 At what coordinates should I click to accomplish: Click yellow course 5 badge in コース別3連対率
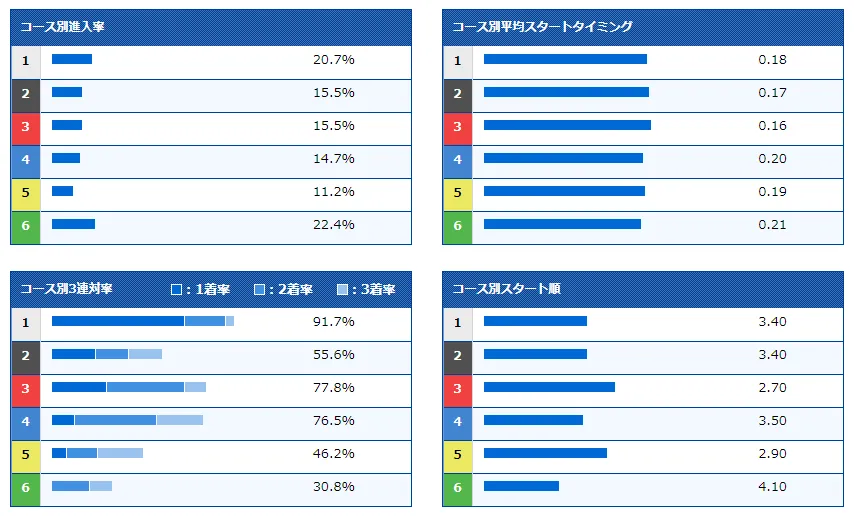click(x=25, y=455)
